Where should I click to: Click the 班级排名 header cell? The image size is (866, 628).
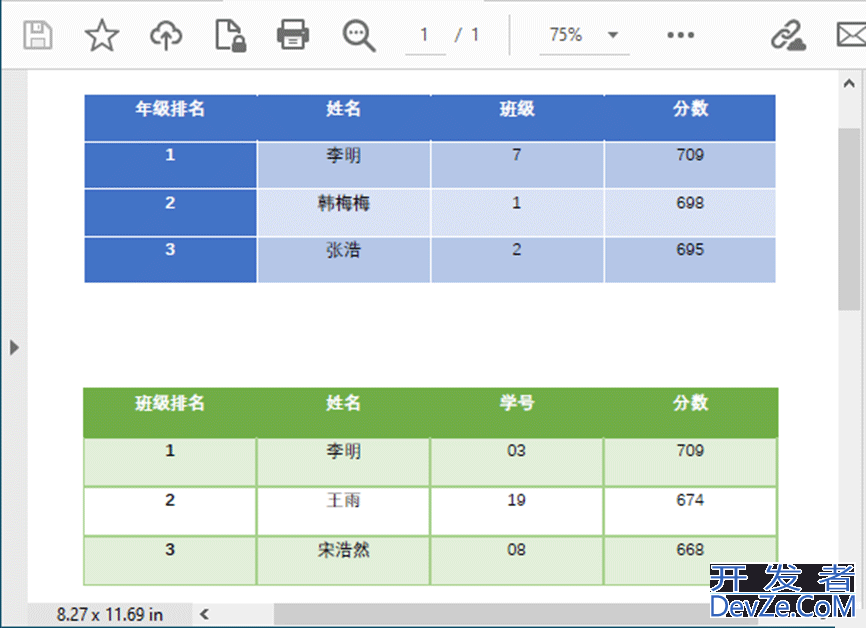pyautogui.click(x=170, y=413)
